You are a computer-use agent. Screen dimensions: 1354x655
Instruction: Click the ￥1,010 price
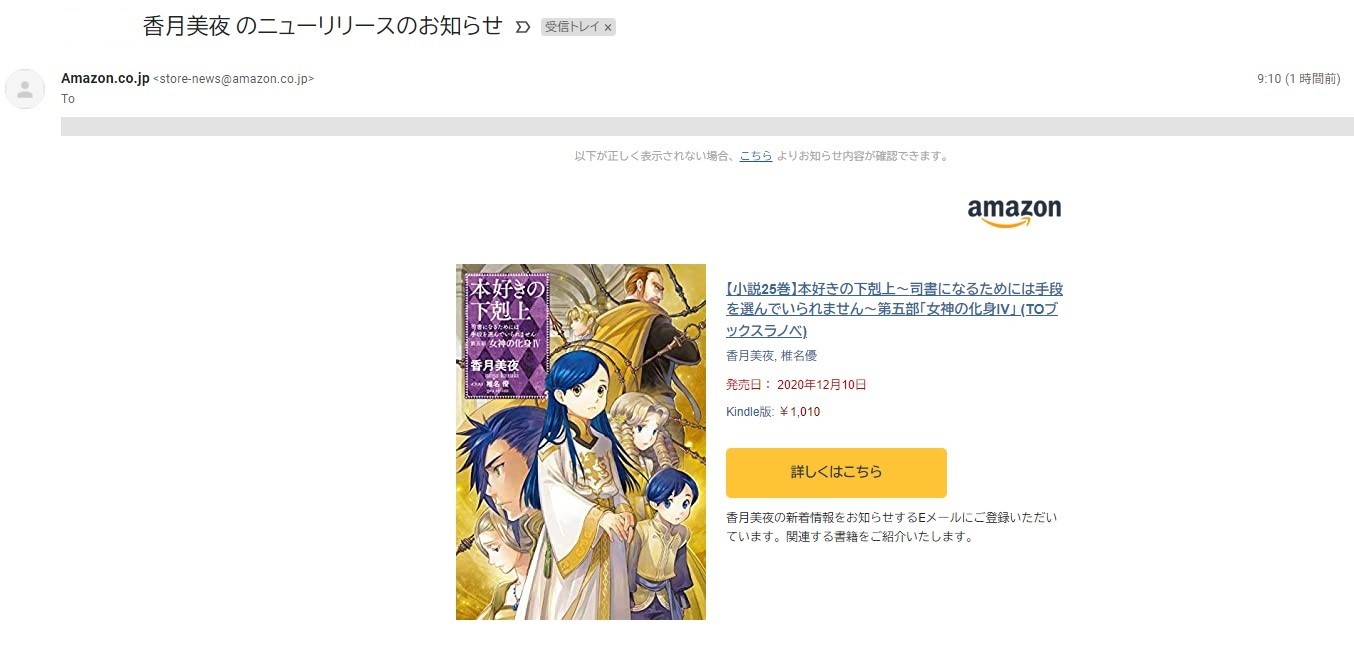point(799,412)
